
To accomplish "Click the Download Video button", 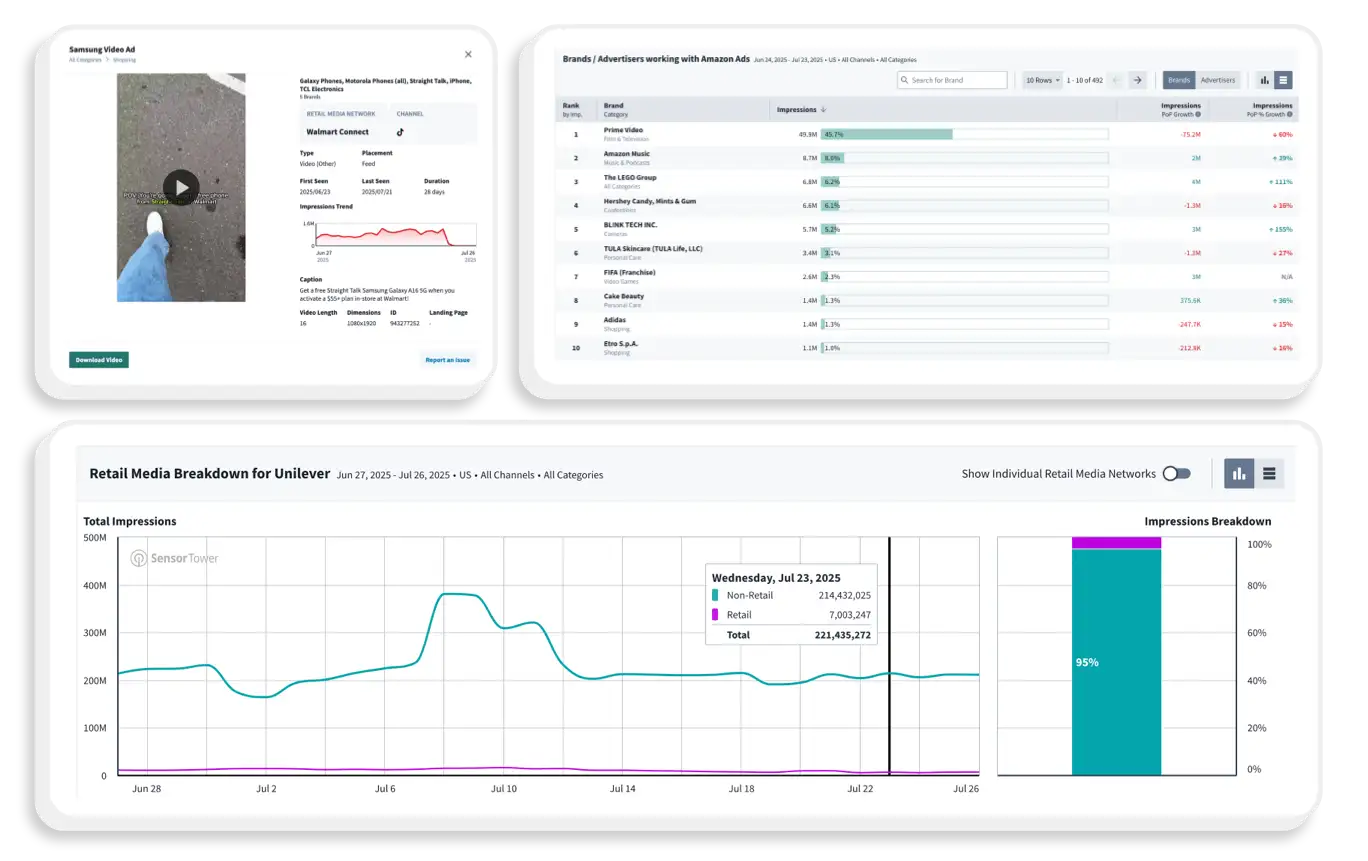I will (99, 359).
